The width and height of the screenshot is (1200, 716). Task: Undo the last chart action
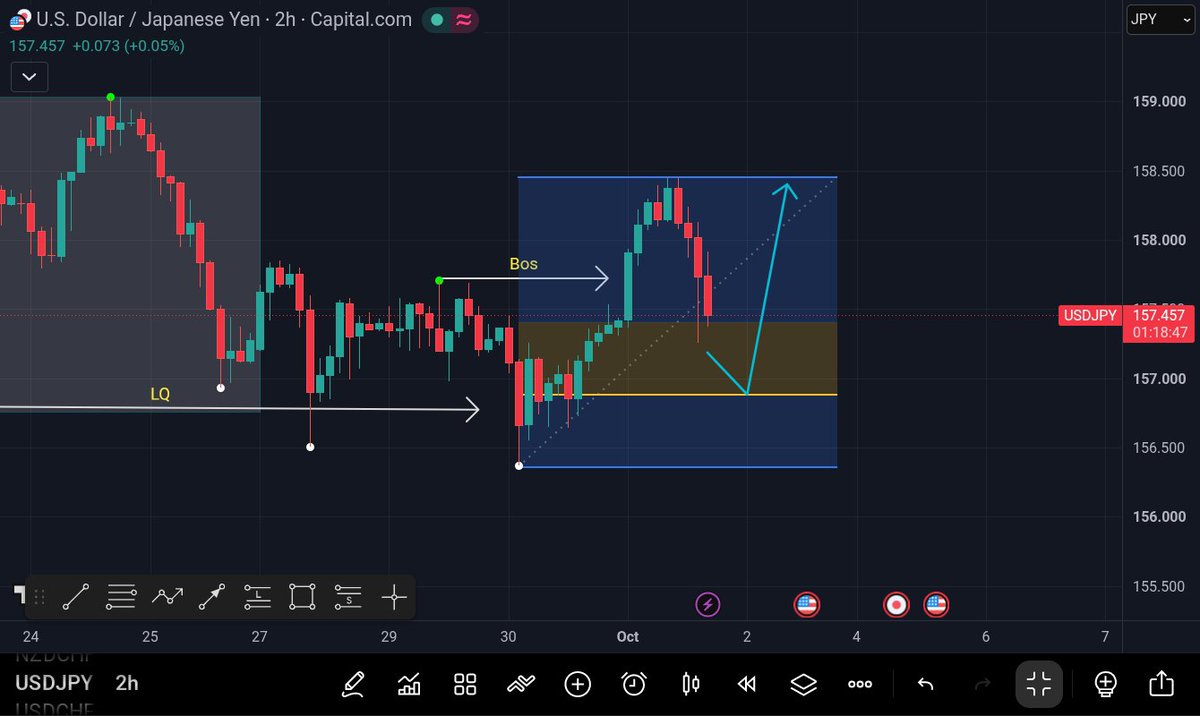click(926, 684)
